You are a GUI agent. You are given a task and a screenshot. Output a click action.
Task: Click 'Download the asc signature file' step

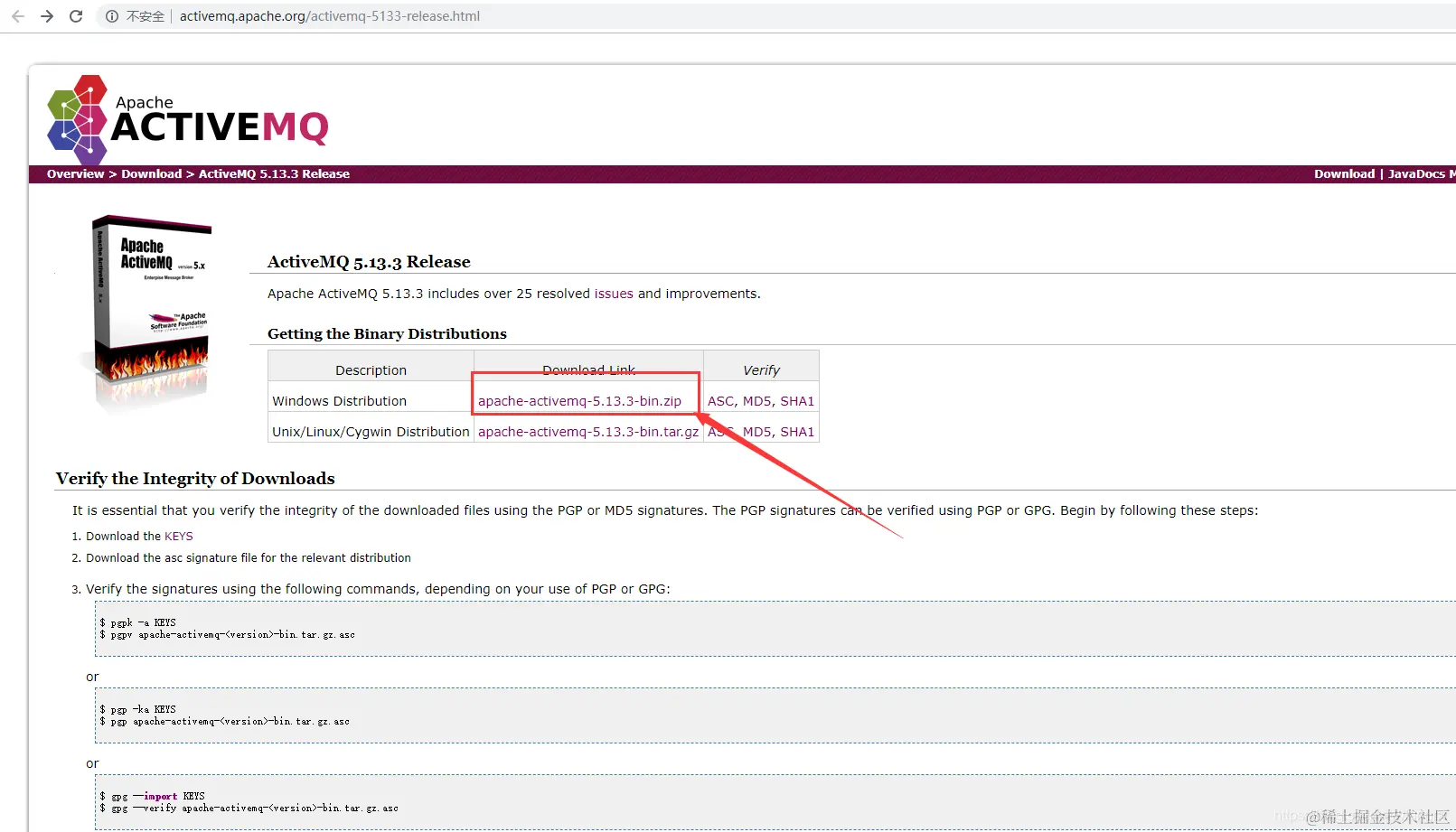[x=249, y=558]
